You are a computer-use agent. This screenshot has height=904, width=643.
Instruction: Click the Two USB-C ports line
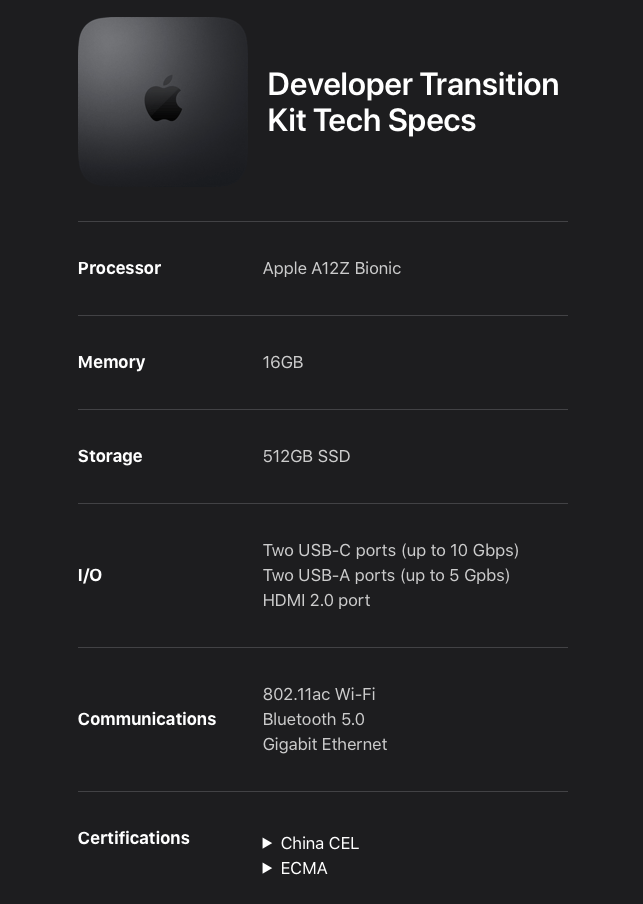391,550
